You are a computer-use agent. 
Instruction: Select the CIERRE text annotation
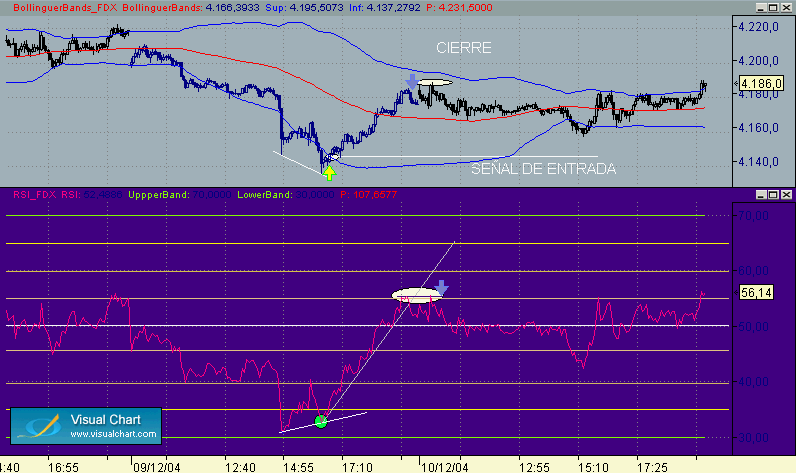[x=463, y=48]
